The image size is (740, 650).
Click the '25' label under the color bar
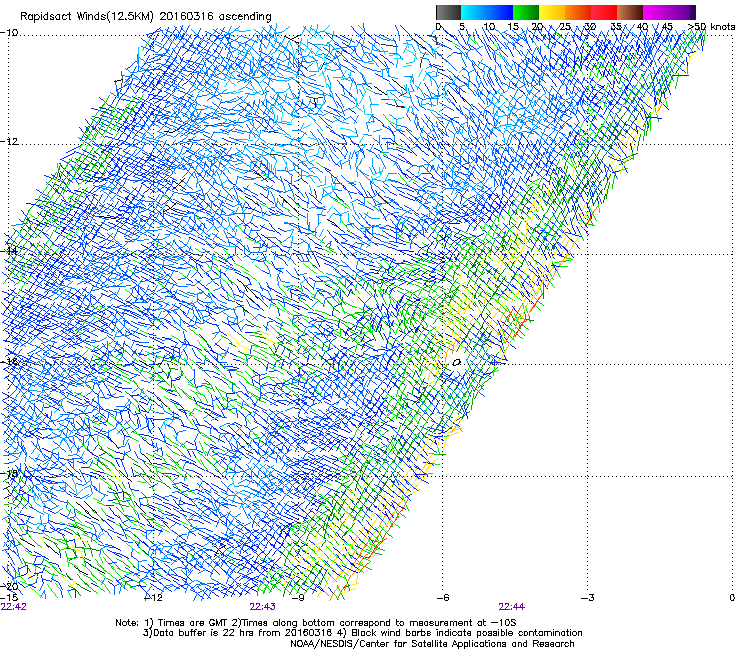(565, 27)
